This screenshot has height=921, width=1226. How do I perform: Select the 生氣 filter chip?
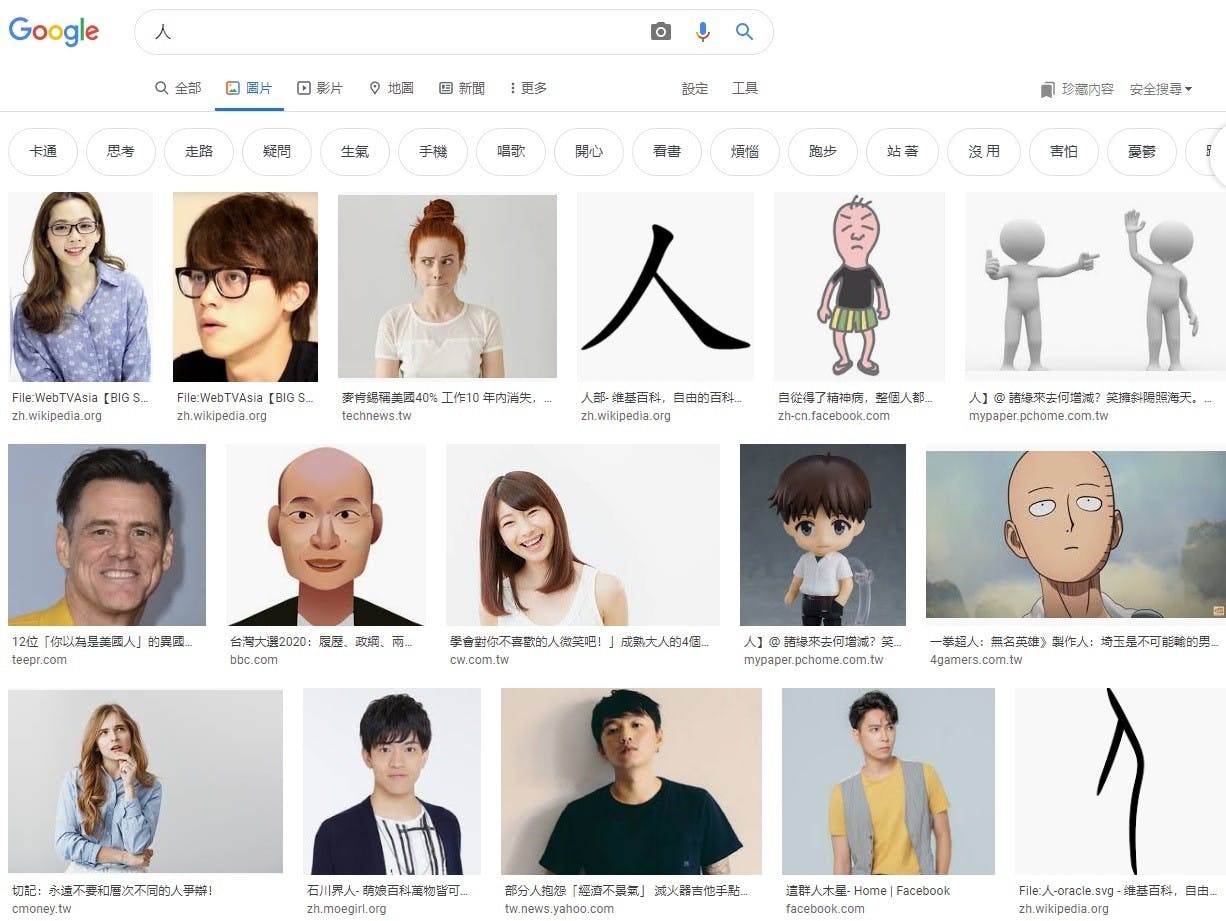(355, 152)
